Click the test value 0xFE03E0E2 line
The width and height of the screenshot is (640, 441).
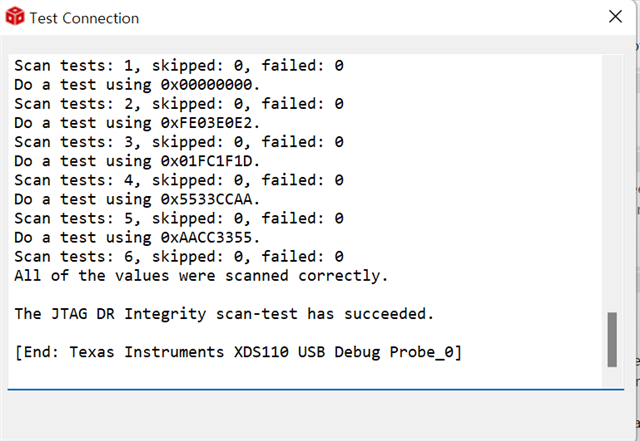point(138,123)
